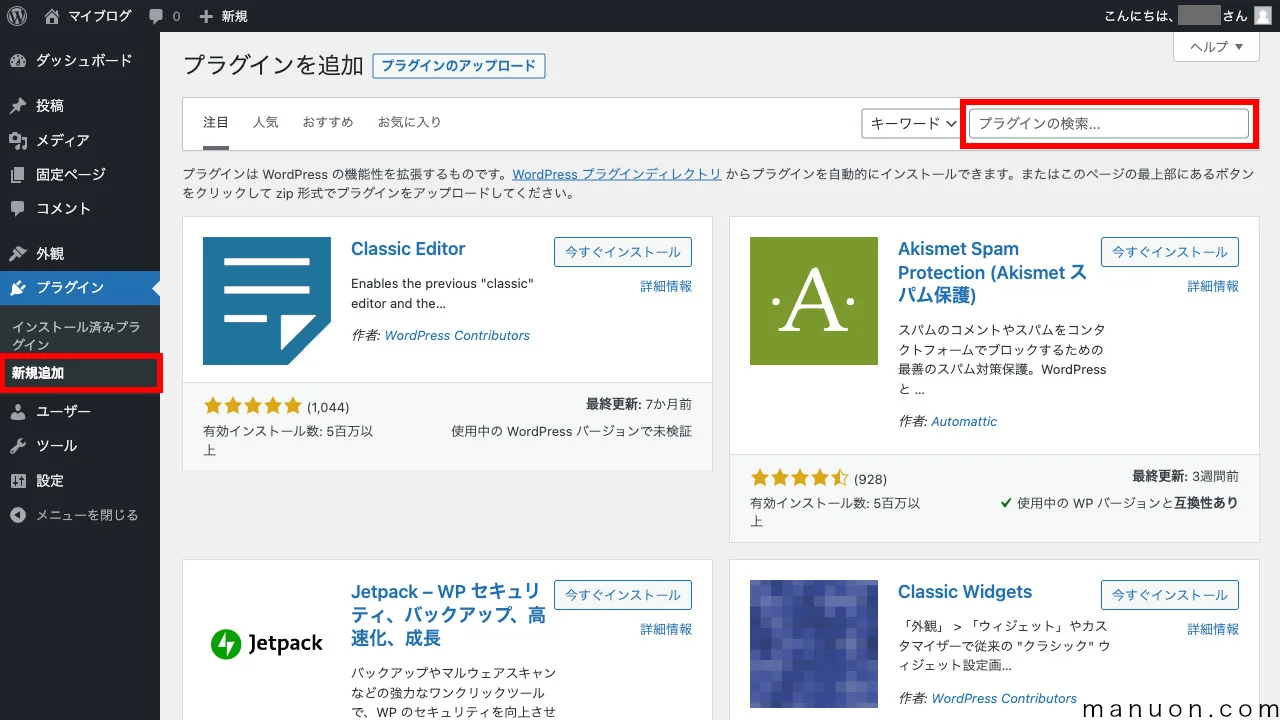Open 詳細情報 for Akismet
This screenshot has height=720, width=1280.
coord(1213,286)
